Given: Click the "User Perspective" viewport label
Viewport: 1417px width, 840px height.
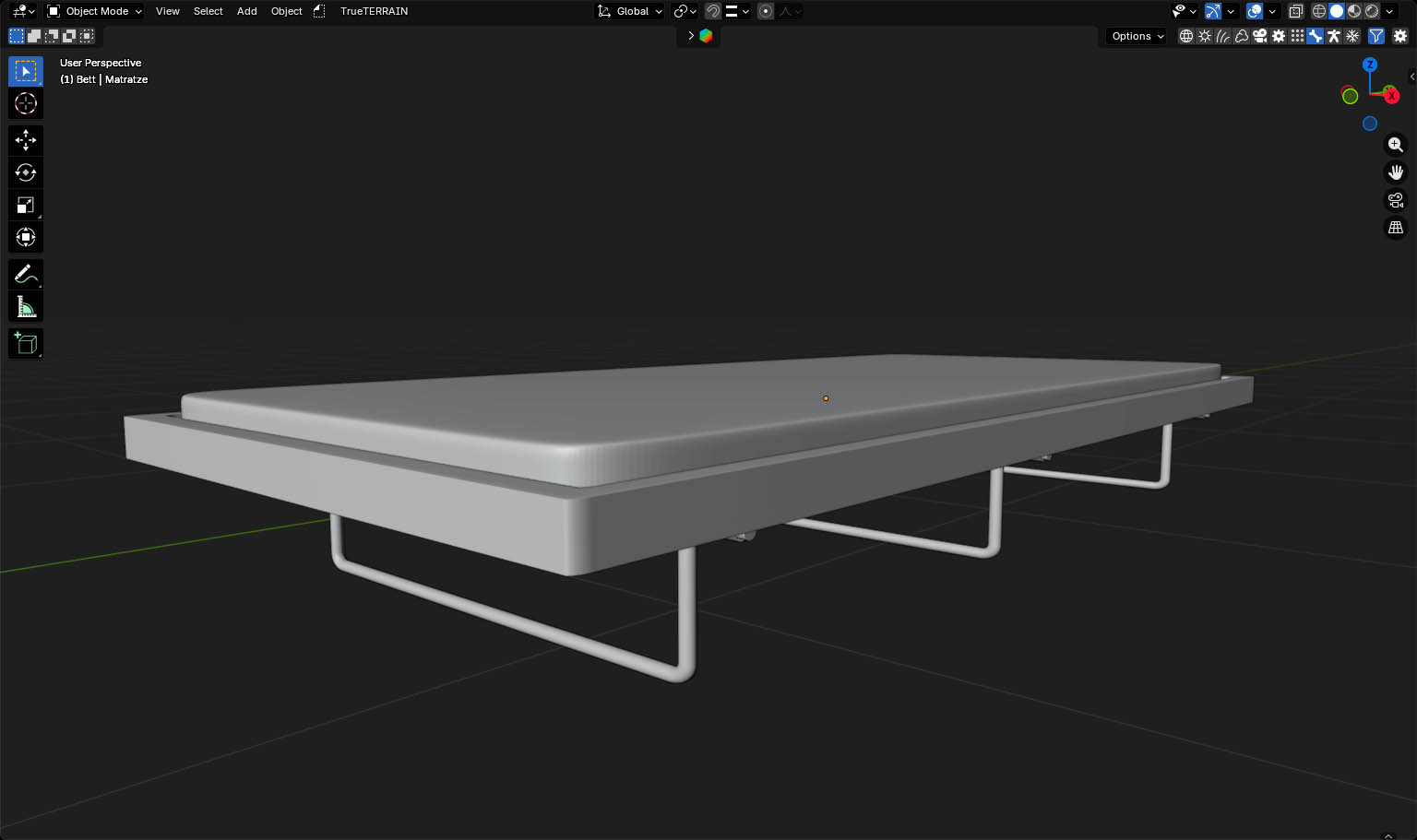Looking at the screenshot, I should (101, 63).
